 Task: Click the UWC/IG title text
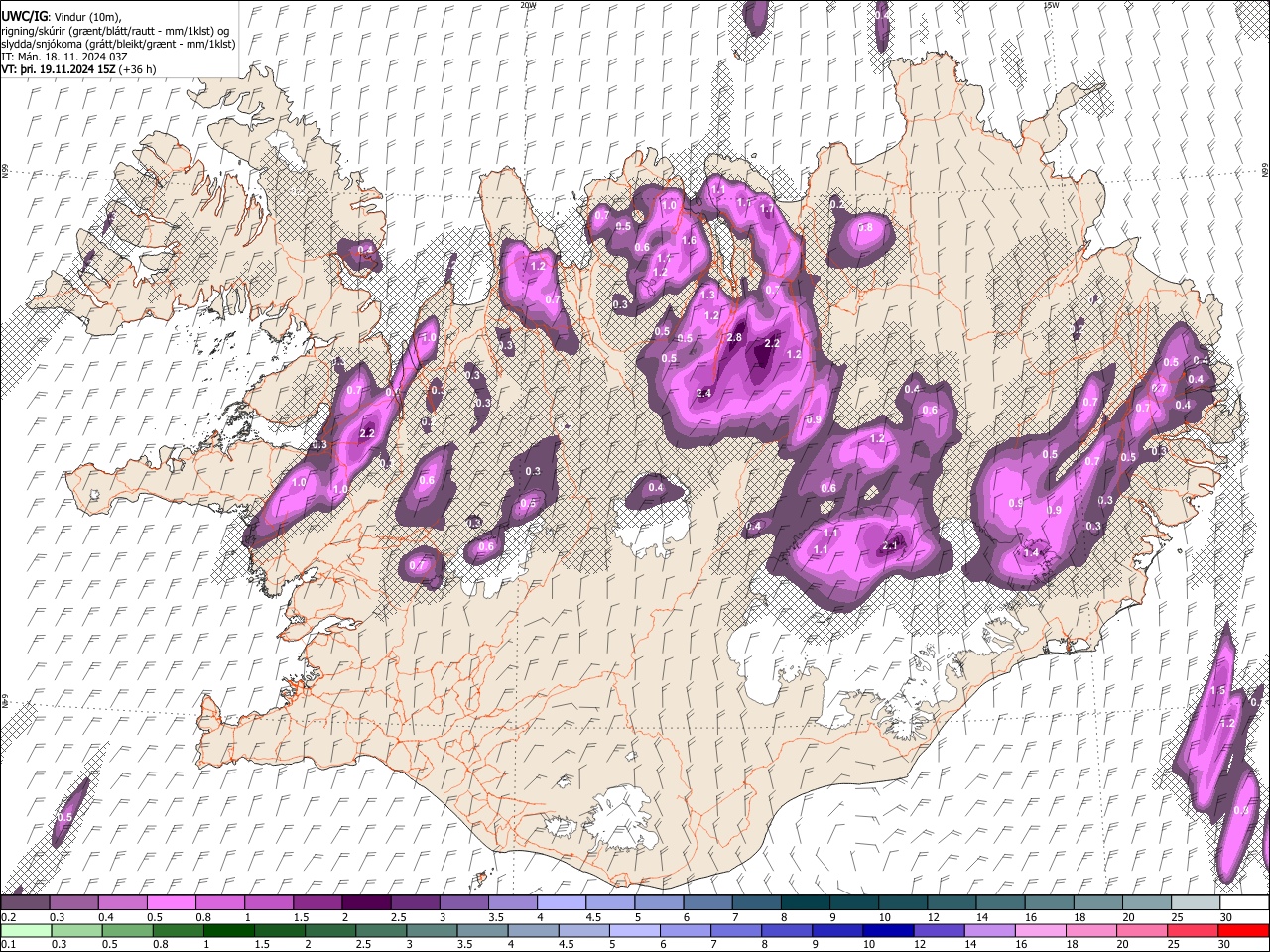click(x=24, y=15)
